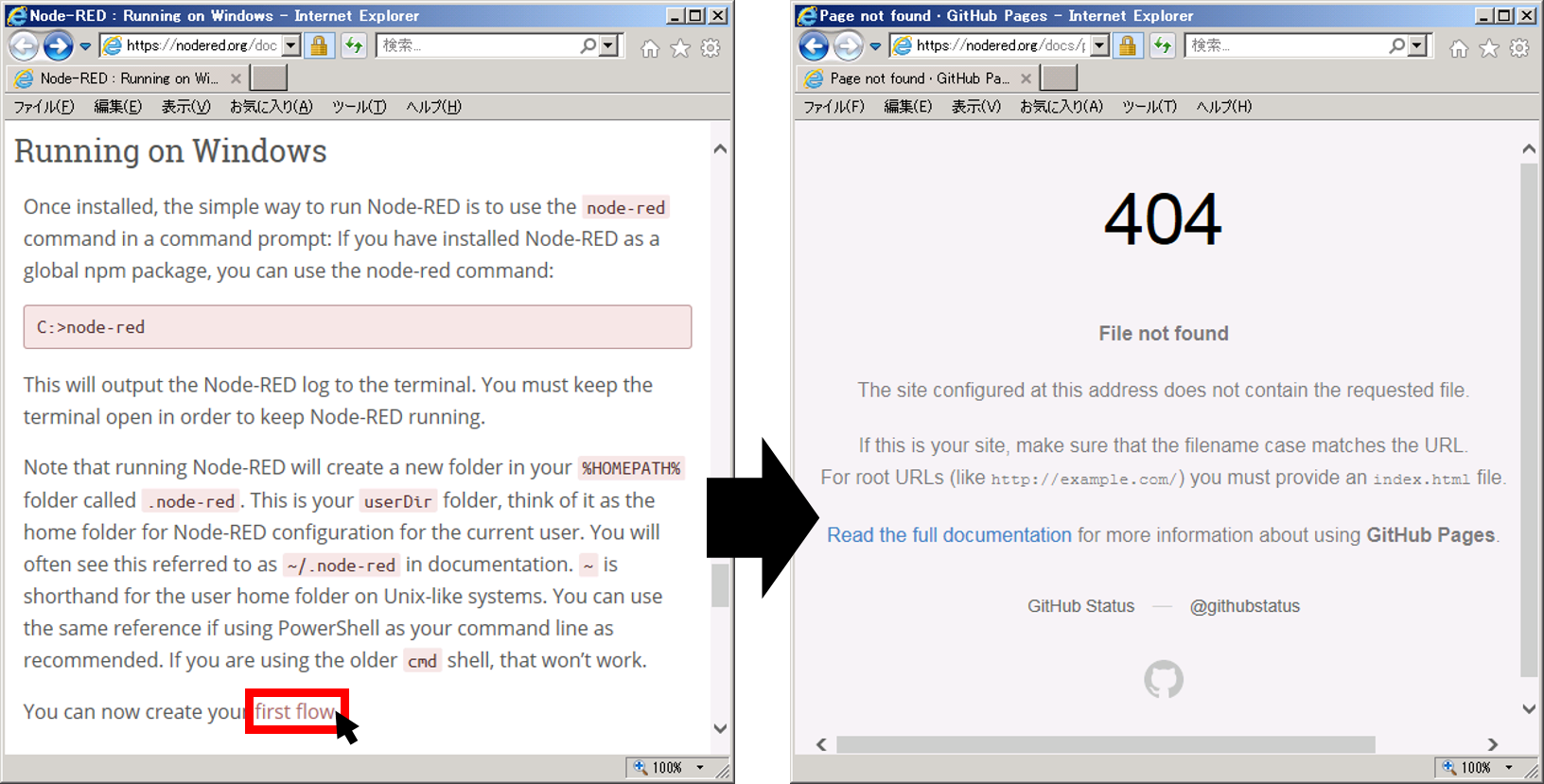Image resolution: width=1544 pixels, height=784 pixels.
Task: Open the お気に入り(A) menu in the left window
Action: point(271,107)
